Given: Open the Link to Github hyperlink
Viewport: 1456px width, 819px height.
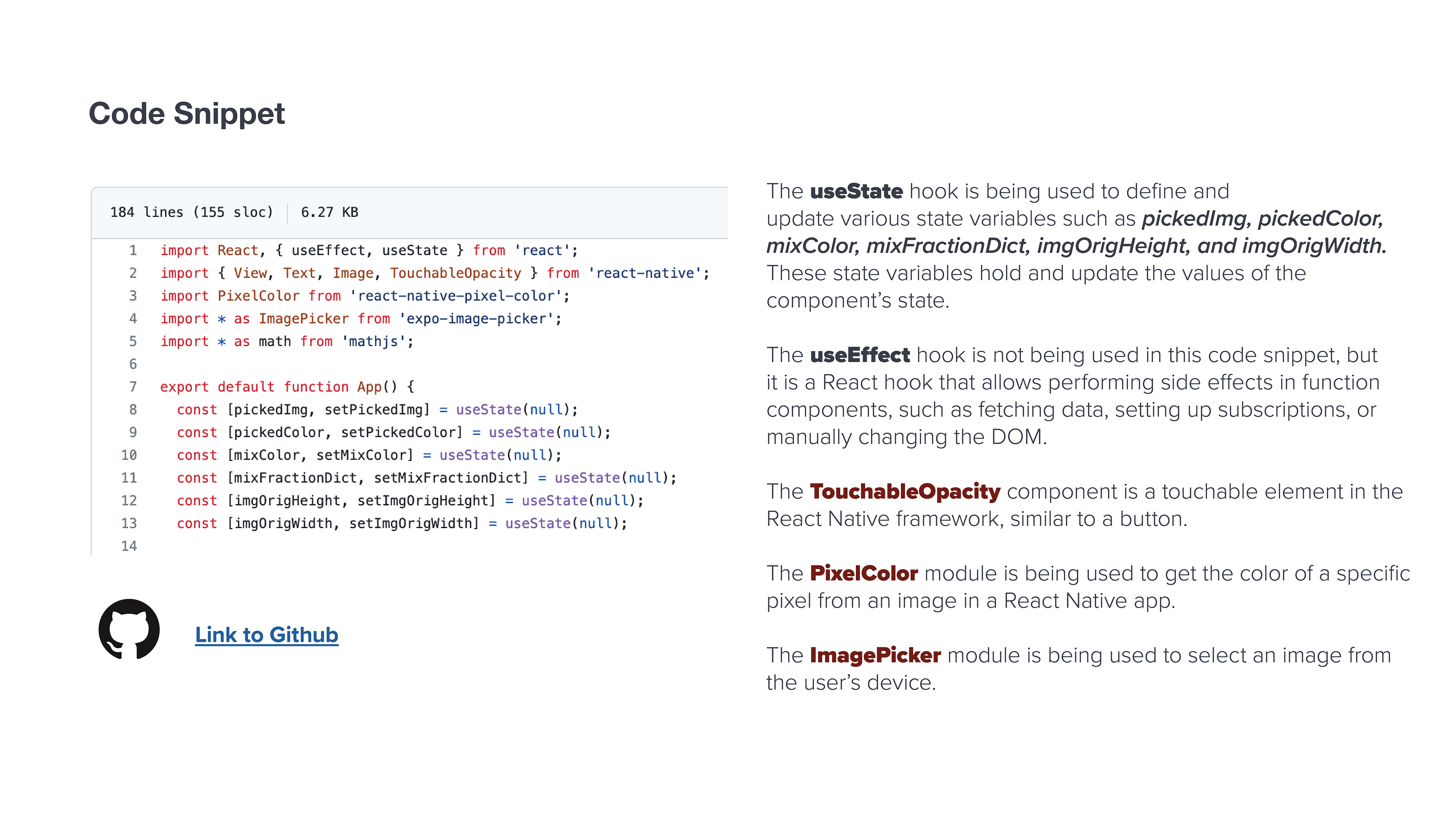Looking at the screenshot, I should [x=267, y=635].
